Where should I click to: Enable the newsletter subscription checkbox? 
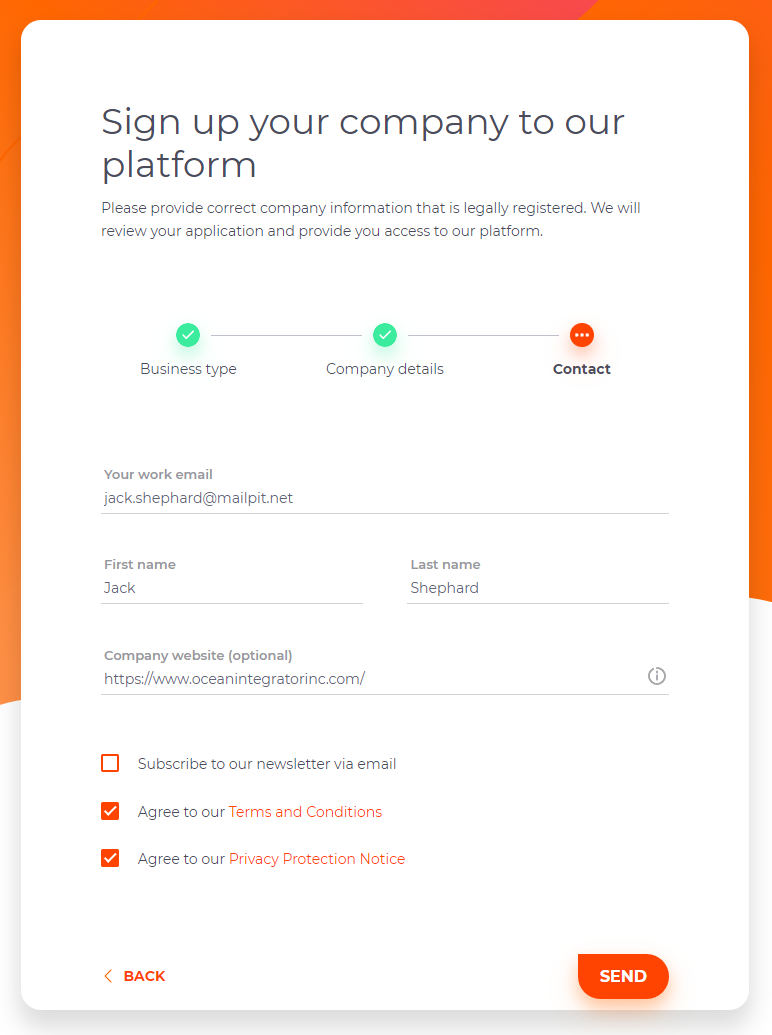tap(110, 763)
